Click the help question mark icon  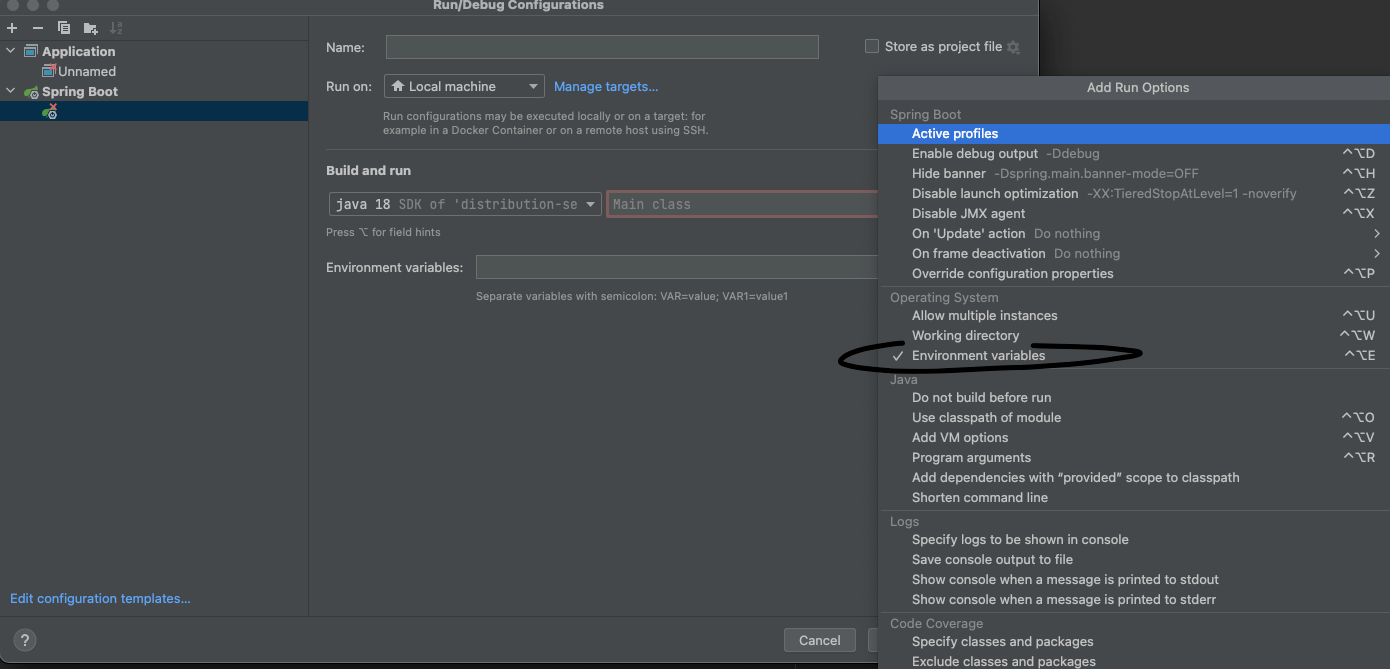[x=24, y=640]
